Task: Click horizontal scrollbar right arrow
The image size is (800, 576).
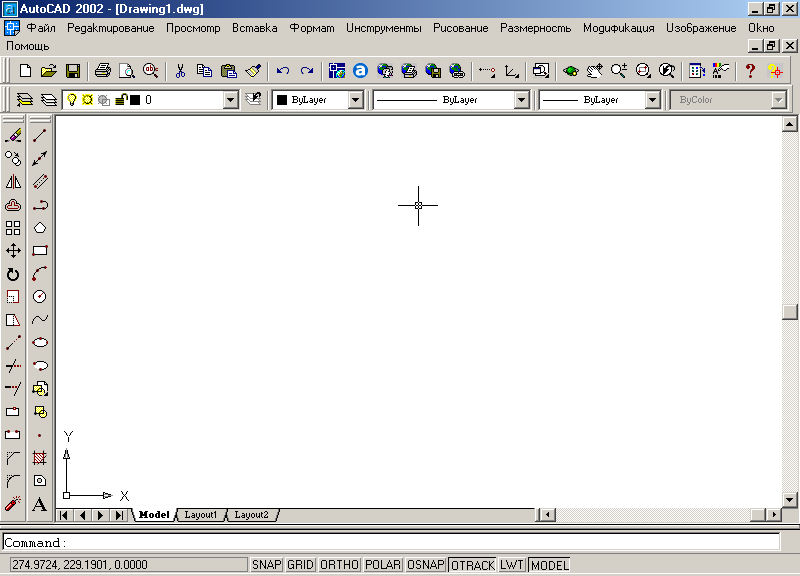Action: (774, 515)
